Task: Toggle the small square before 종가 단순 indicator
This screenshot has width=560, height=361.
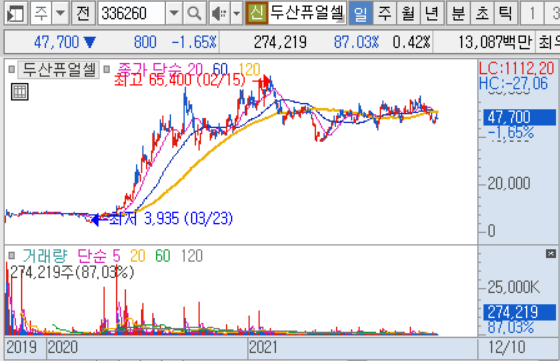Action: point(106,69)
